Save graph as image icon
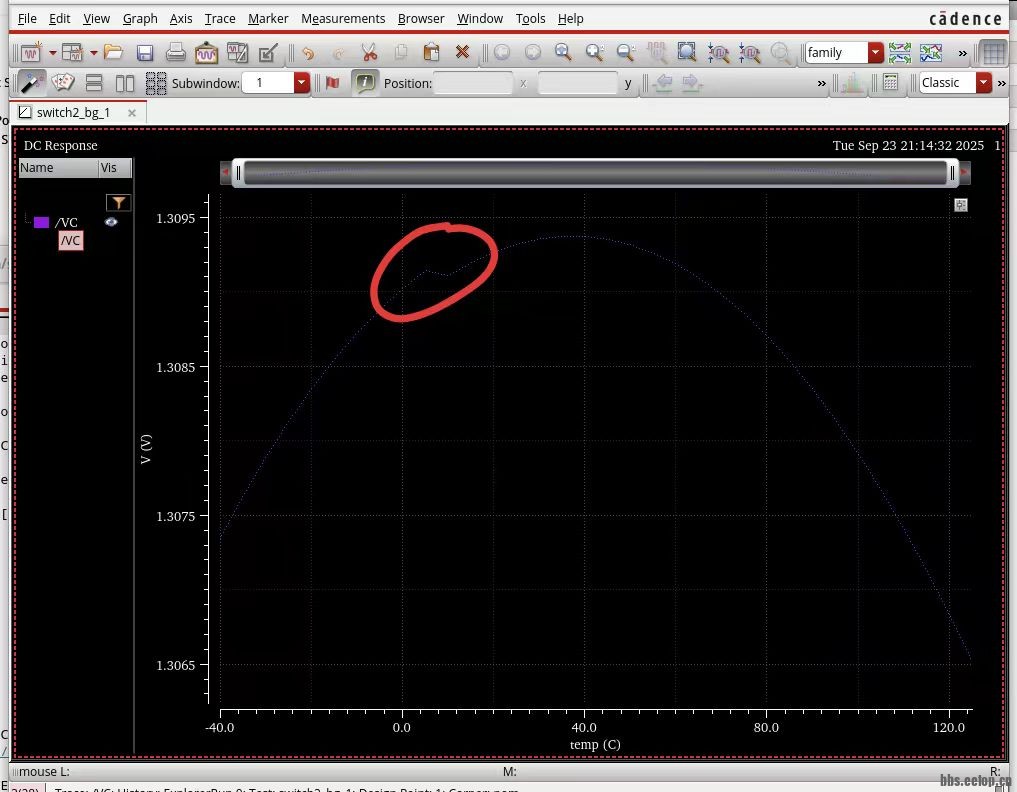This screenshot has width=1017, height=792. (x=206, y=53)
